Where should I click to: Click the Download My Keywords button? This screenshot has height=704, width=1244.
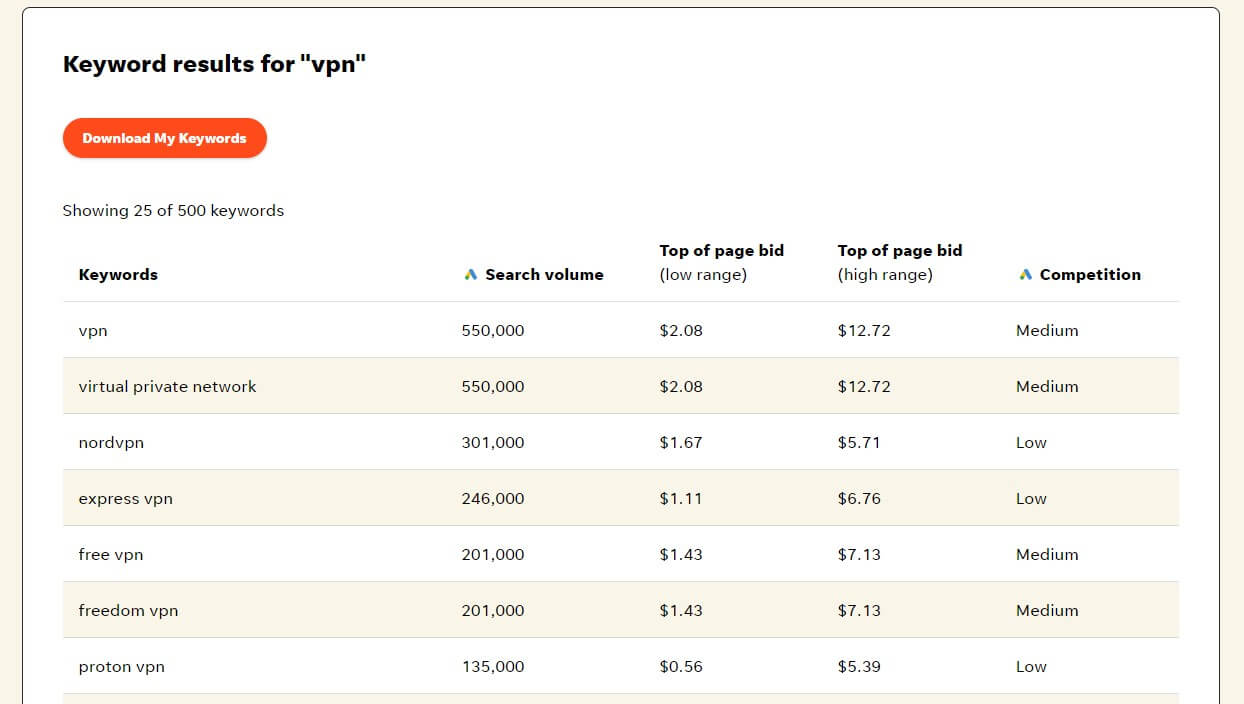[165, 138]
